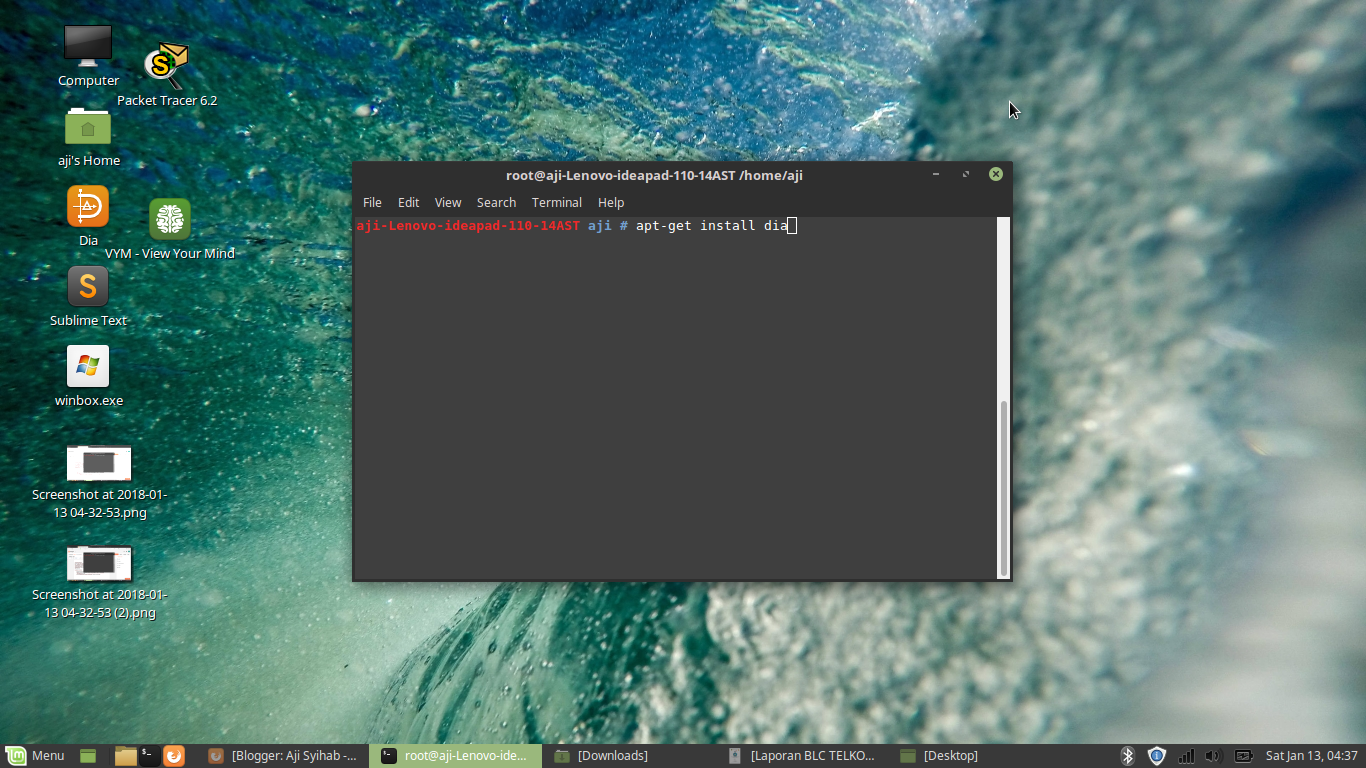Minimize the terminal window

pos(936,174)
